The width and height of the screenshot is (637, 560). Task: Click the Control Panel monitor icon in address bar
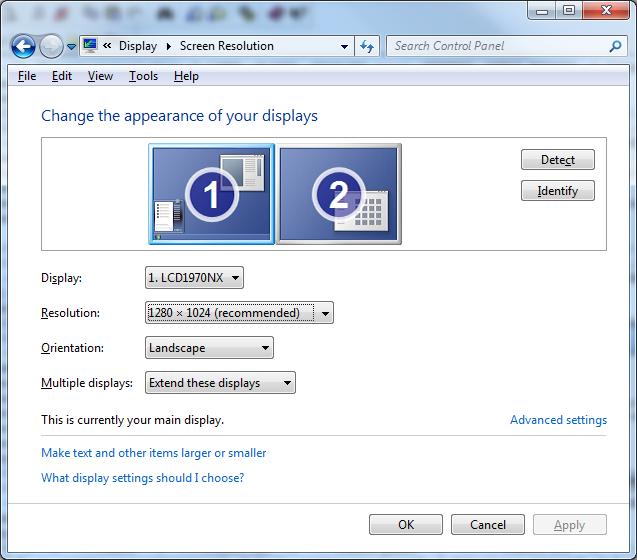[90, 46]
